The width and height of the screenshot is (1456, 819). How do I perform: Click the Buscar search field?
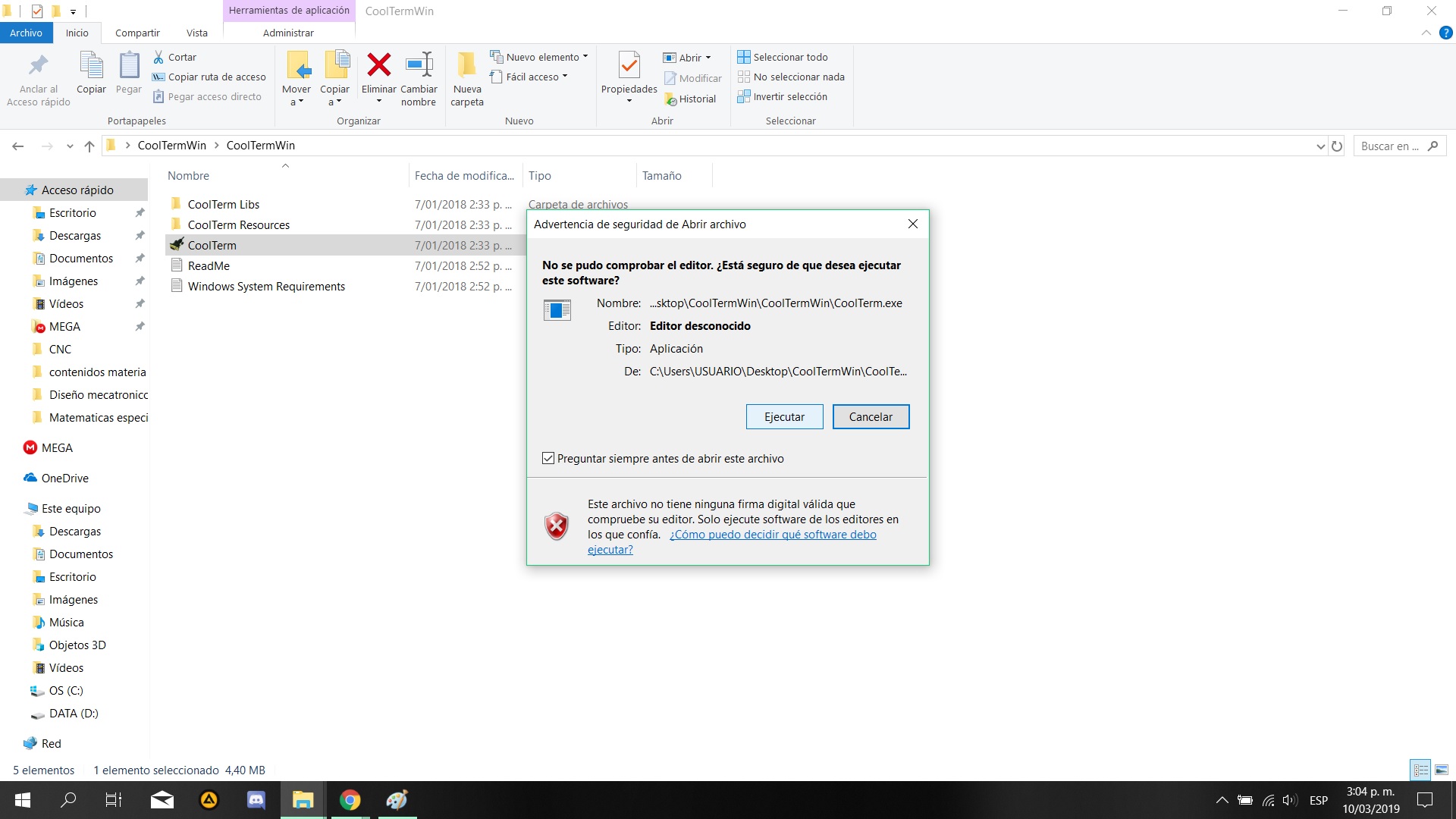1390,146
